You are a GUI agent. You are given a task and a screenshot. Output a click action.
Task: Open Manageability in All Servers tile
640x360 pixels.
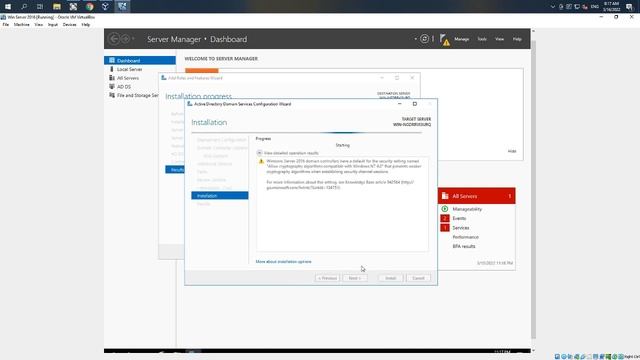coord(467,209)
